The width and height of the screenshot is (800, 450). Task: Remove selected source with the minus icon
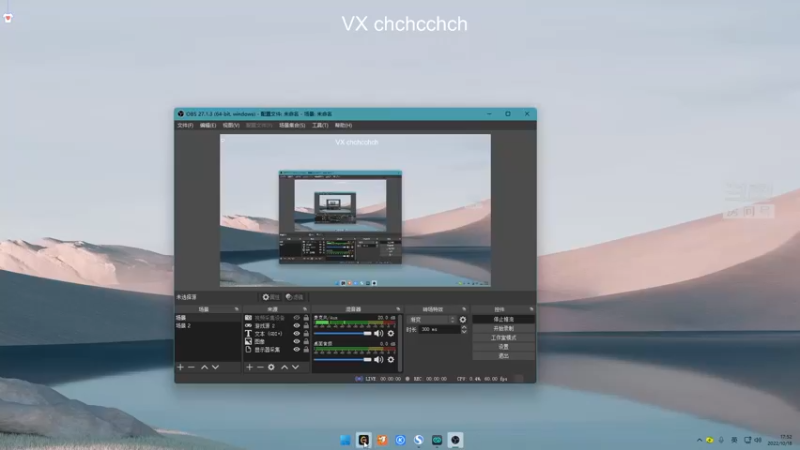260,367
